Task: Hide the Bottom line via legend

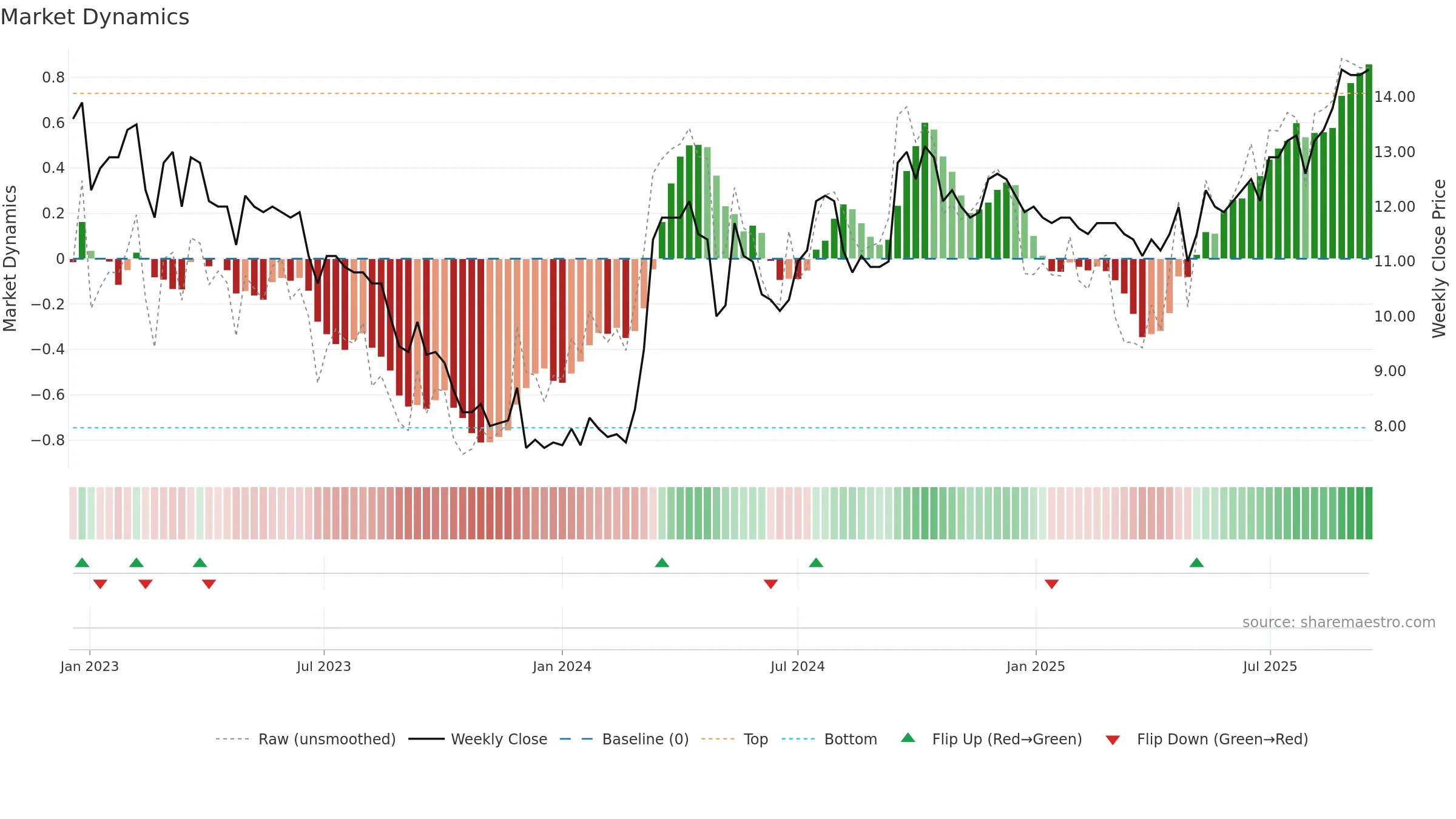Action: click(829, 739)
